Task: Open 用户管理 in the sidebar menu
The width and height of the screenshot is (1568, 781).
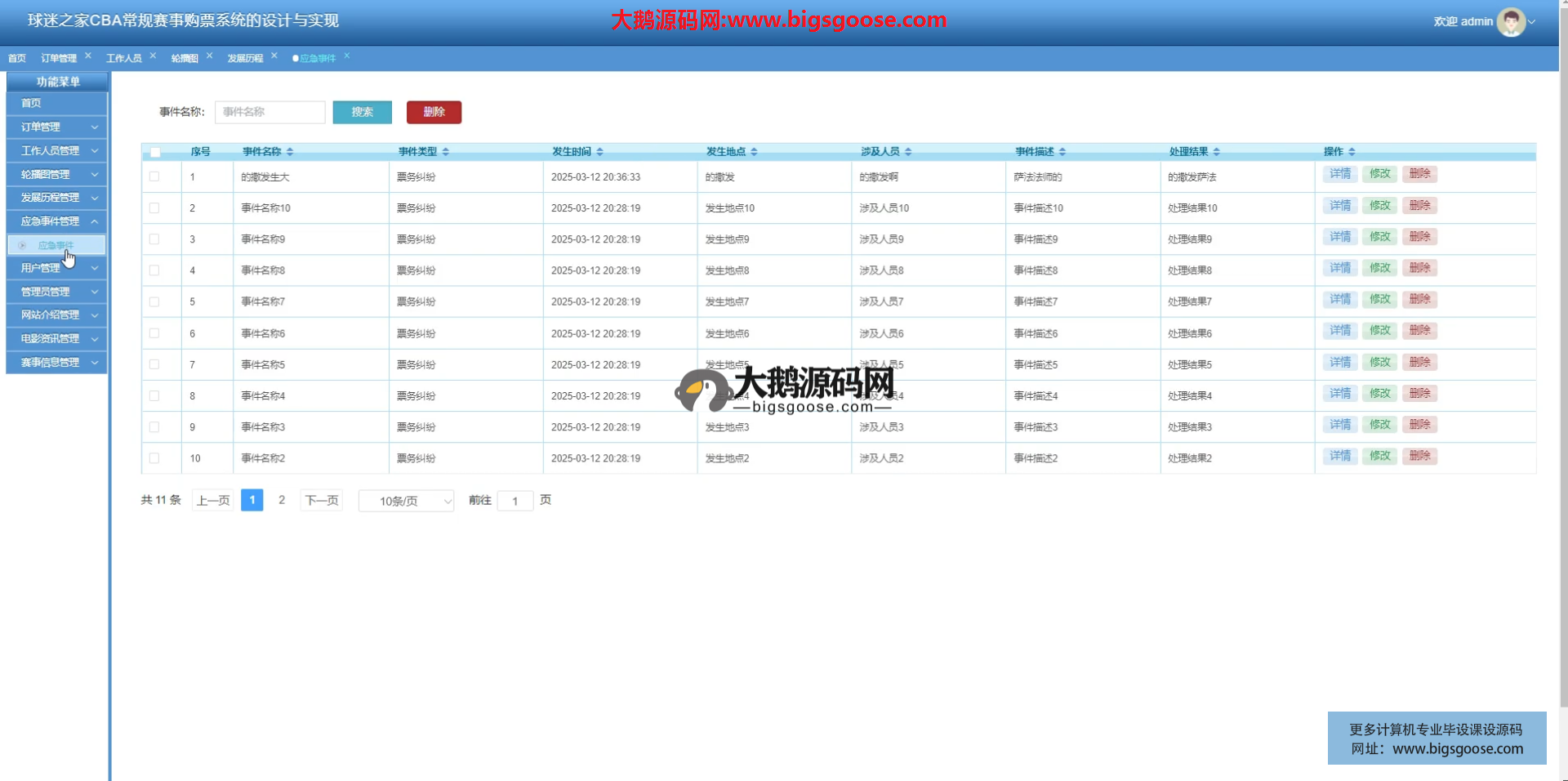Action: click(x=56, y=268)
